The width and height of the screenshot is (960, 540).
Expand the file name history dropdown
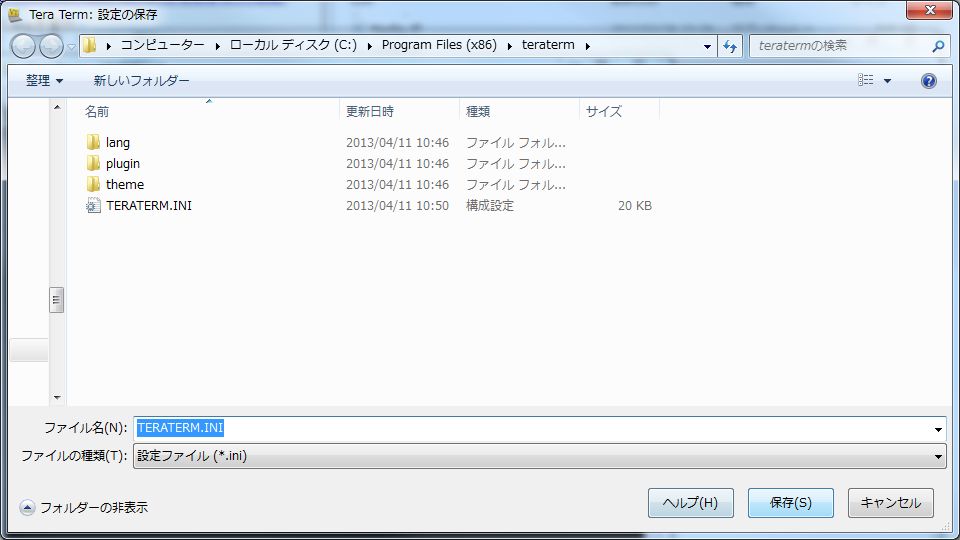[x=937, y=429]
